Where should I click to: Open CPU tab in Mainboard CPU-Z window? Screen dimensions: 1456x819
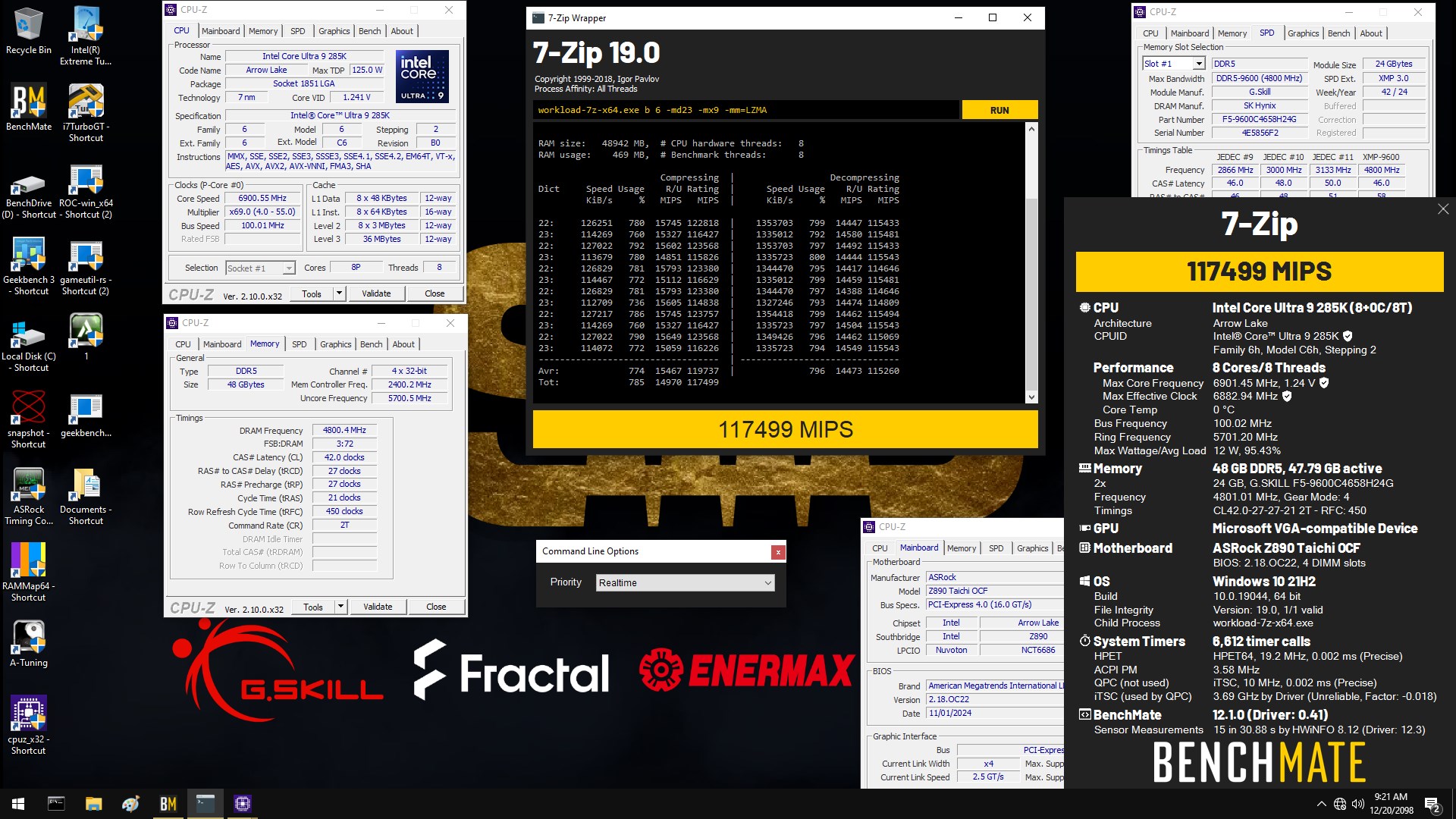pos(880,548)
